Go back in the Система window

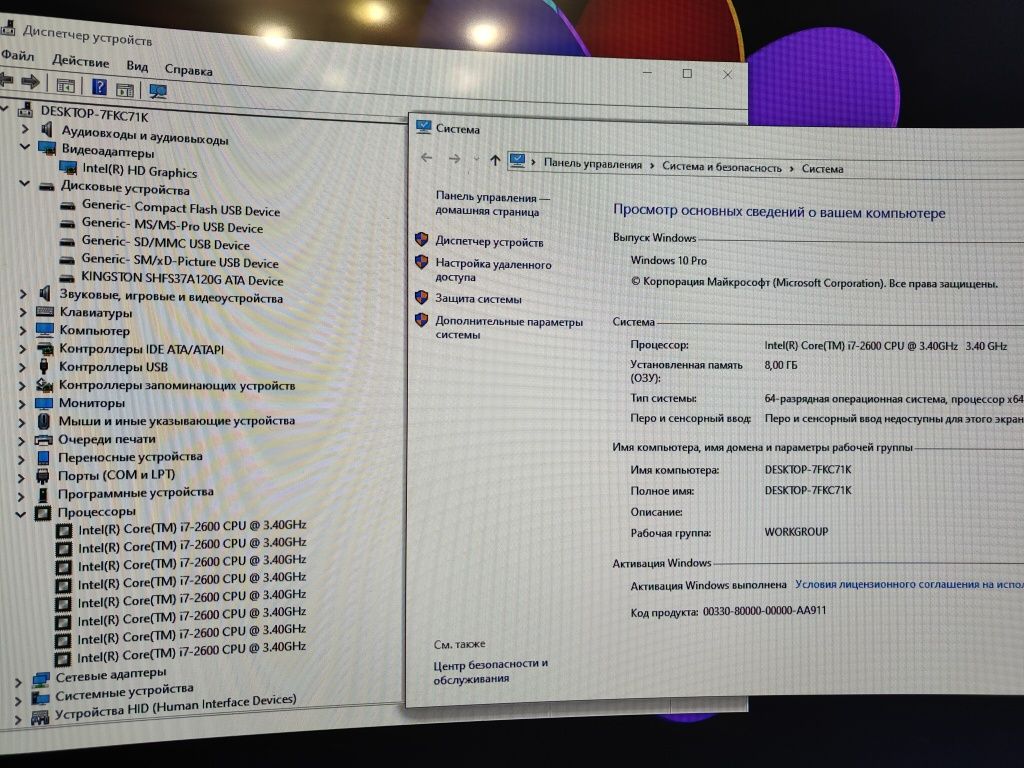[x=426, y=158]
